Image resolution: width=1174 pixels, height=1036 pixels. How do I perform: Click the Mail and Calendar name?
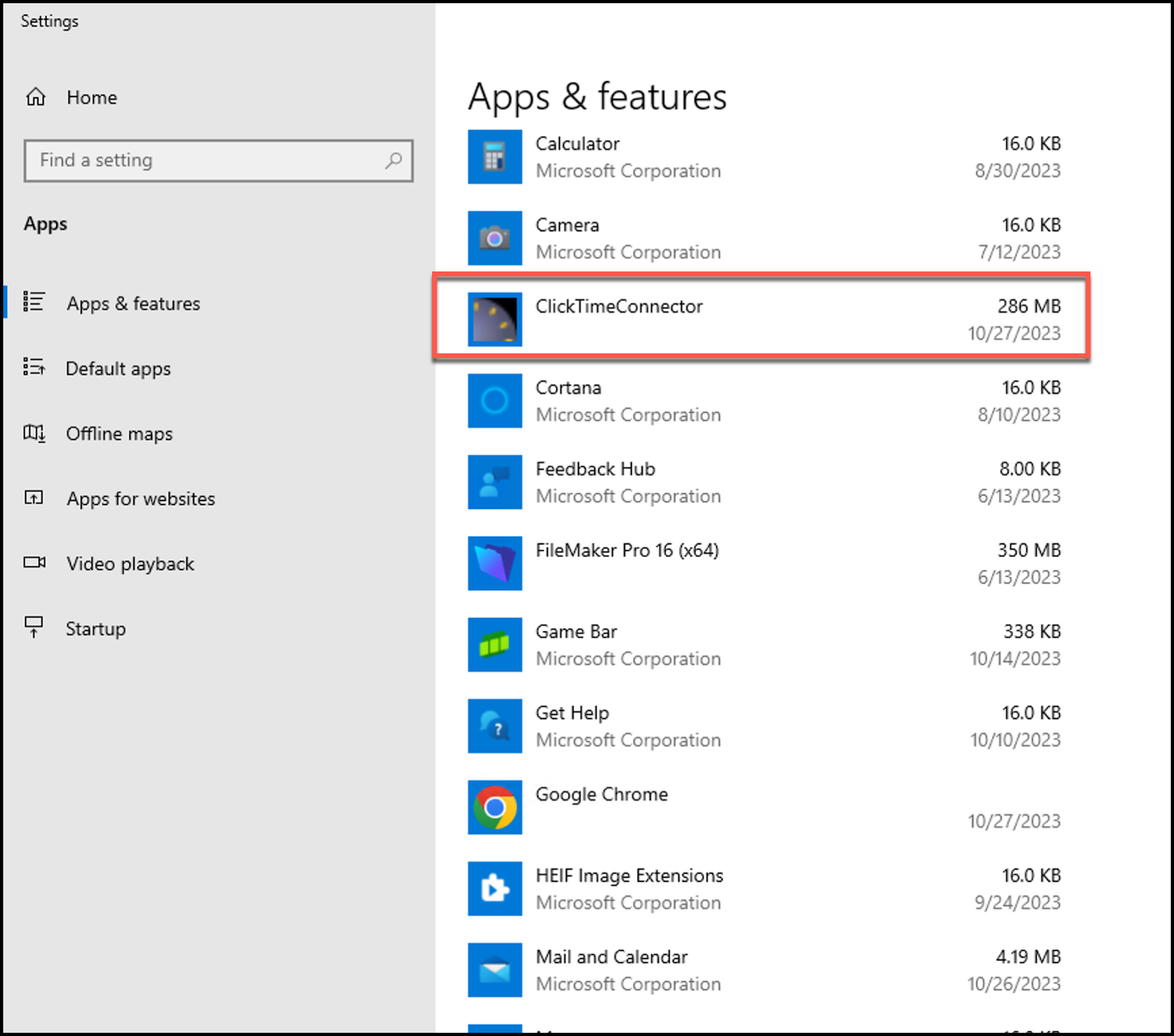612,957
